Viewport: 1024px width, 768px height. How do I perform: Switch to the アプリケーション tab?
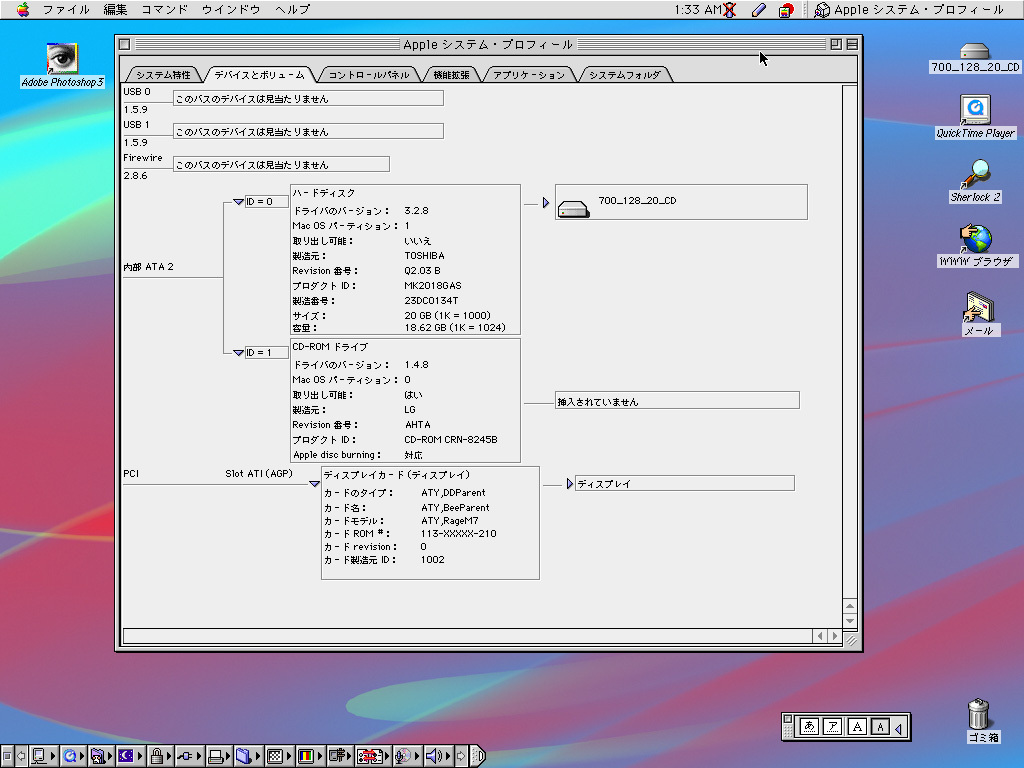click(529, 74)
